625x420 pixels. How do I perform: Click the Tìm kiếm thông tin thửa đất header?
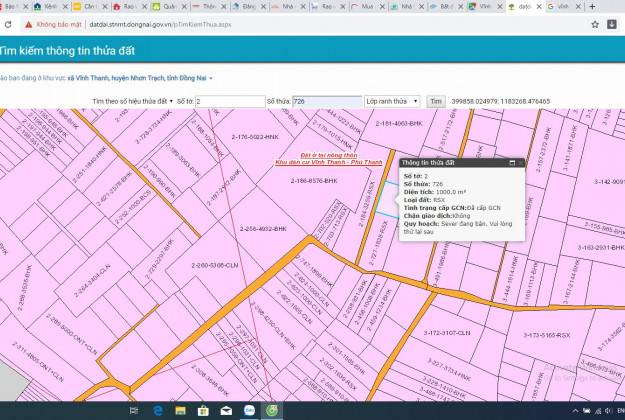point(67,49)
